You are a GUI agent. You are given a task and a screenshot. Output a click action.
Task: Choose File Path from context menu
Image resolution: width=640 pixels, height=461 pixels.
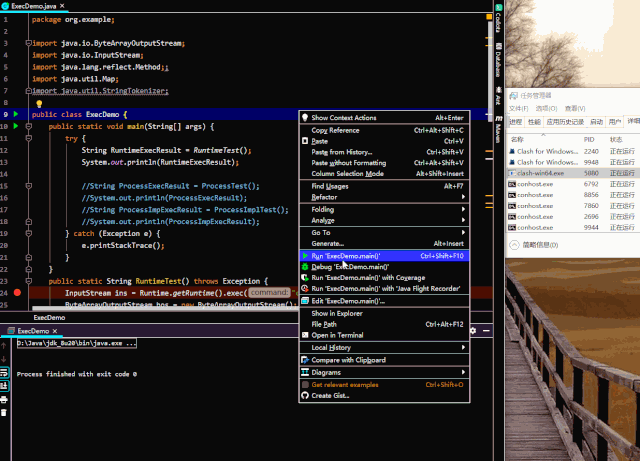pos(384,324)
